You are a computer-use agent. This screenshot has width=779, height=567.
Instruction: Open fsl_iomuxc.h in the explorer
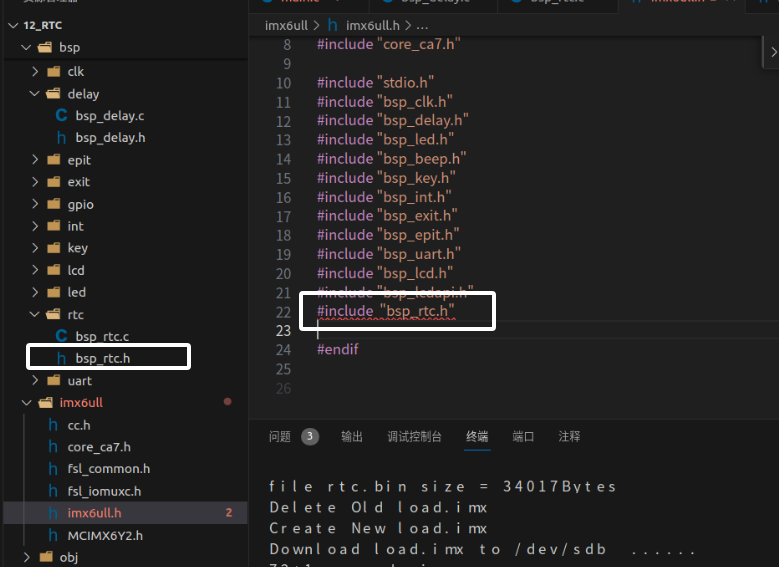(x=104, y=491)
